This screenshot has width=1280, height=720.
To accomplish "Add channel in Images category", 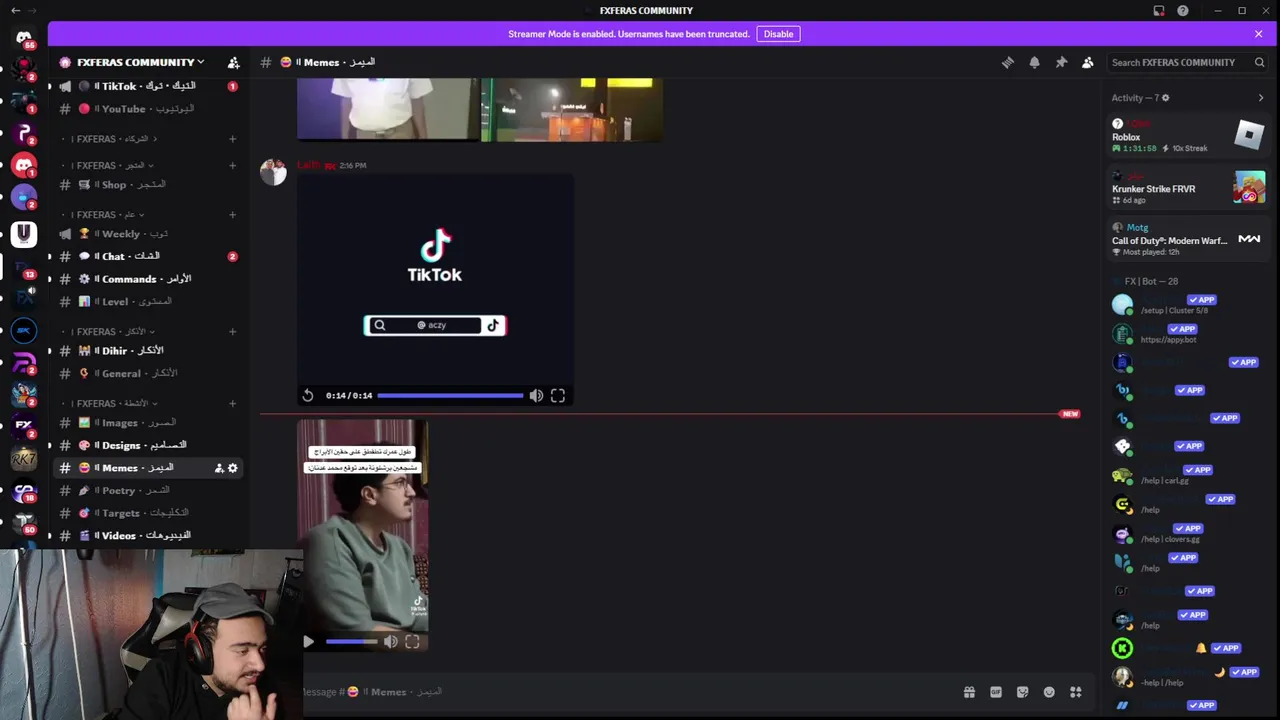I will click(x=232, y=403).
